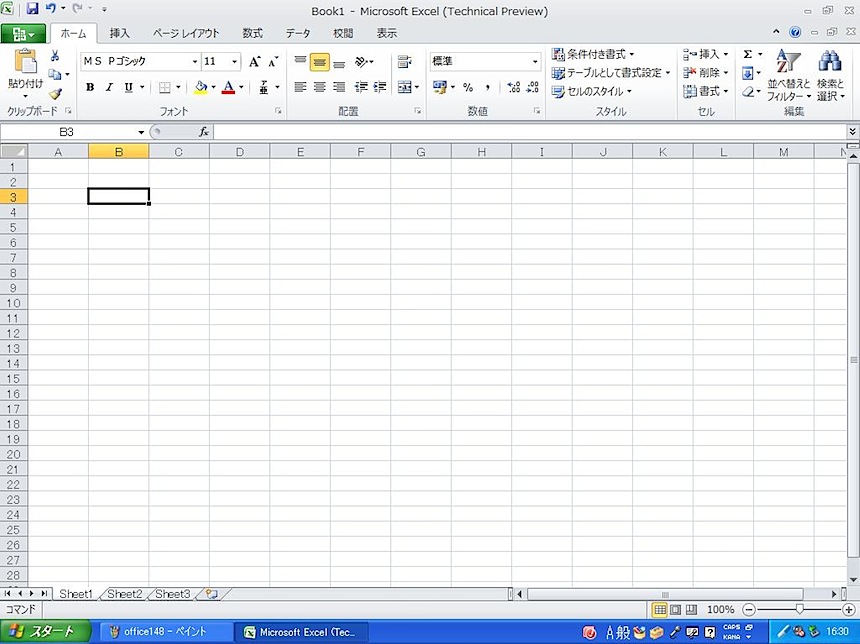Click the Windows スタート (Start) button

point(46,632)
